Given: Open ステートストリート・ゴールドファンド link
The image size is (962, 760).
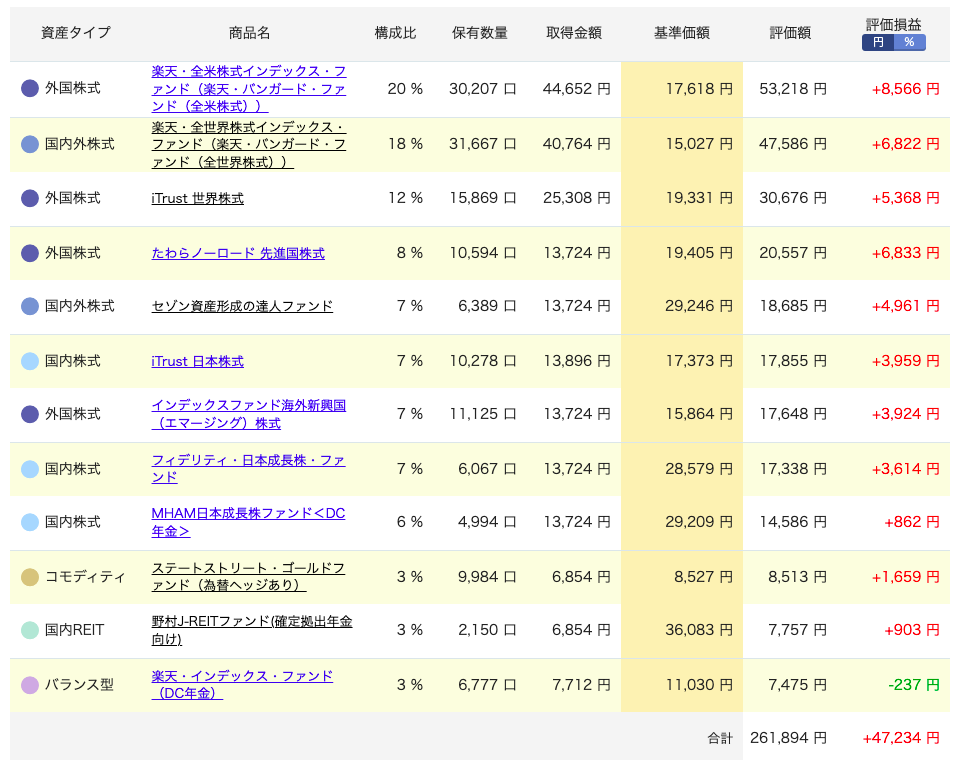Looking at the screenshot, I should click(248, 577).
